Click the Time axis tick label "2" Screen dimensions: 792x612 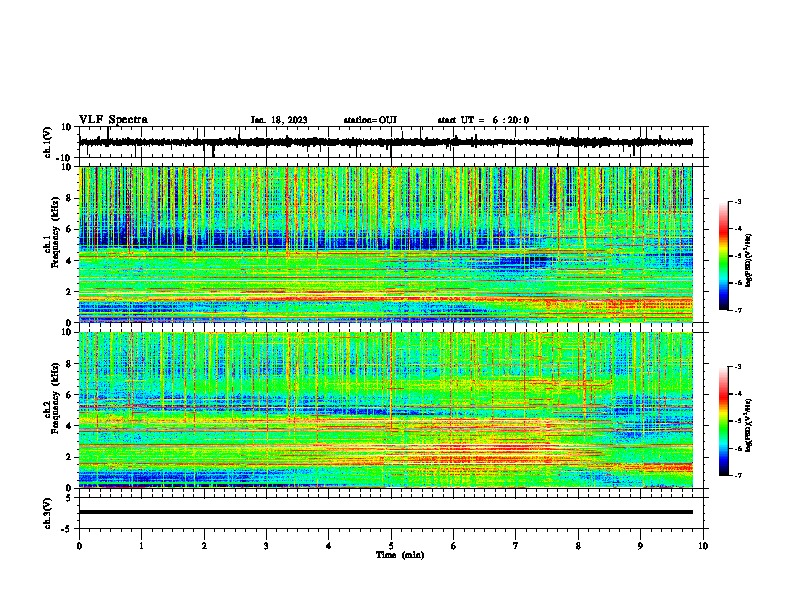[x=204, y=546]
